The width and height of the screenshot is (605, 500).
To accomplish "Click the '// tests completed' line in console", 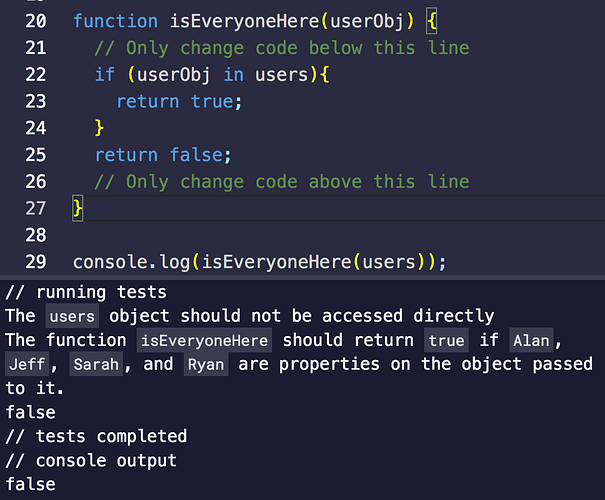I will [96, 437].
